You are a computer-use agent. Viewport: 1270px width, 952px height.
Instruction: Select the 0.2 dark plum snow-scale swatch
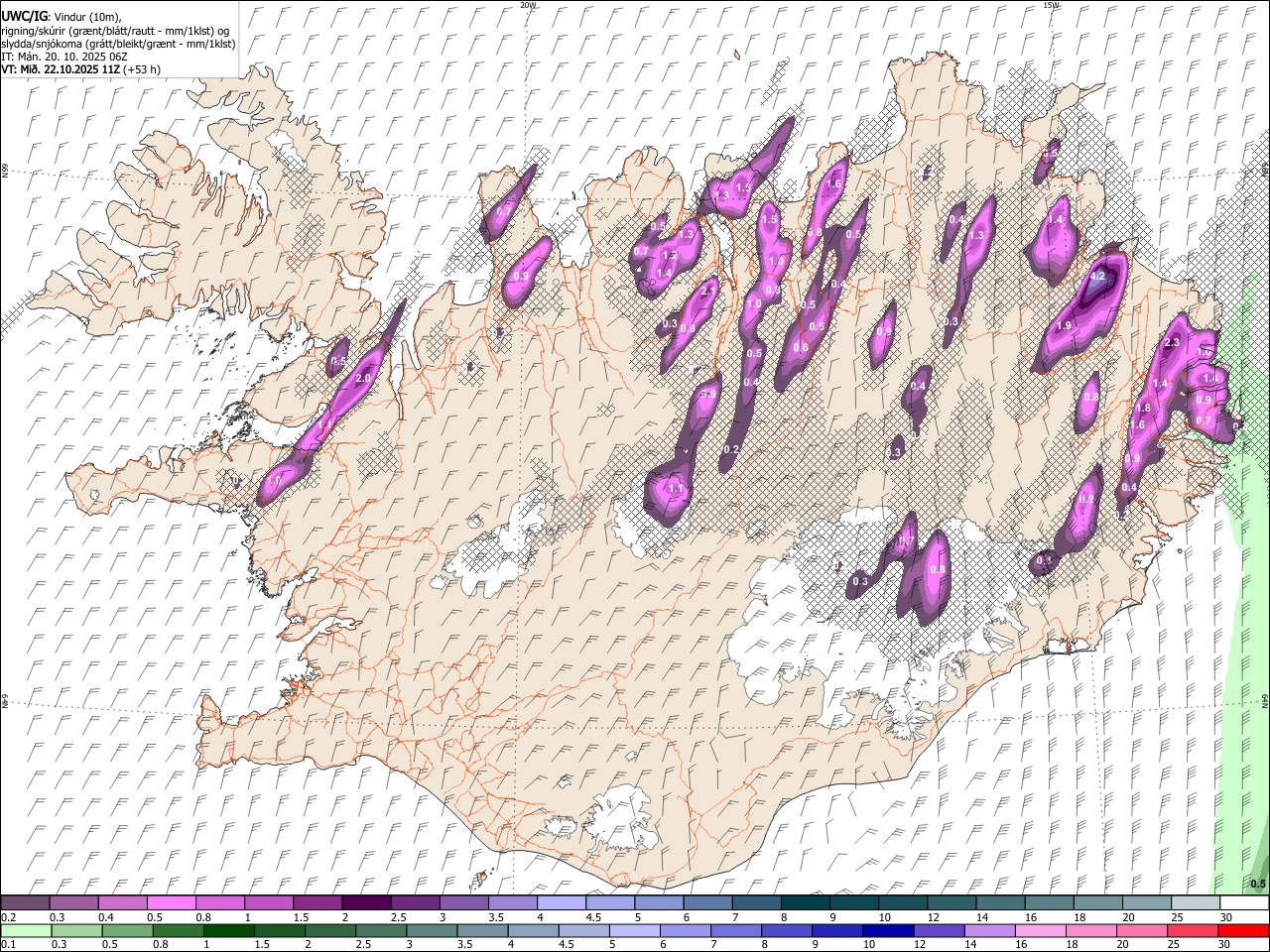click(25, 903)
